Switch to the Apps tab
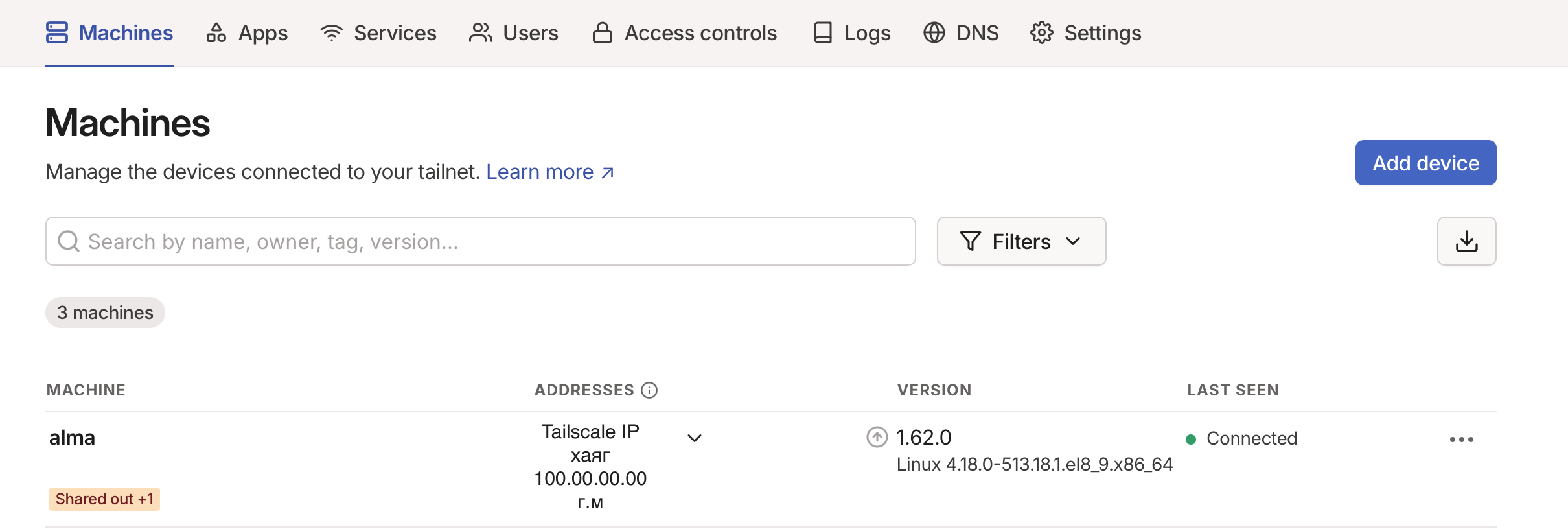 (x=247, y=33)
